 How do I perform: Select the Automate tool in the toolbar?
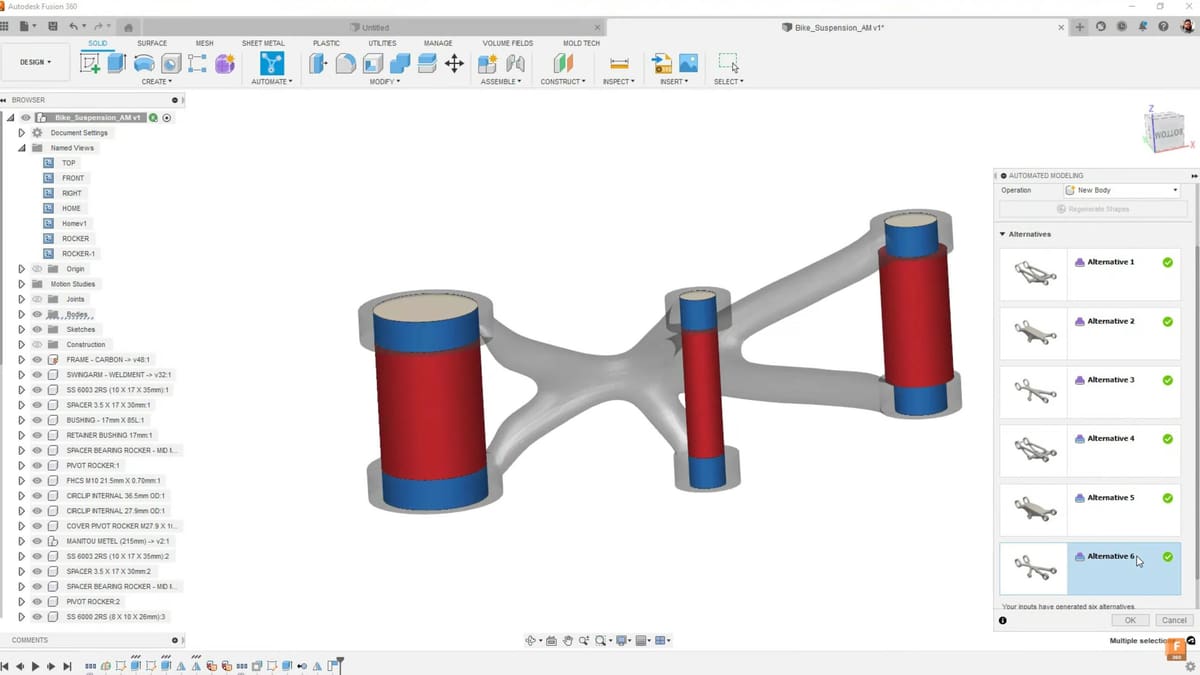[271, 62]
